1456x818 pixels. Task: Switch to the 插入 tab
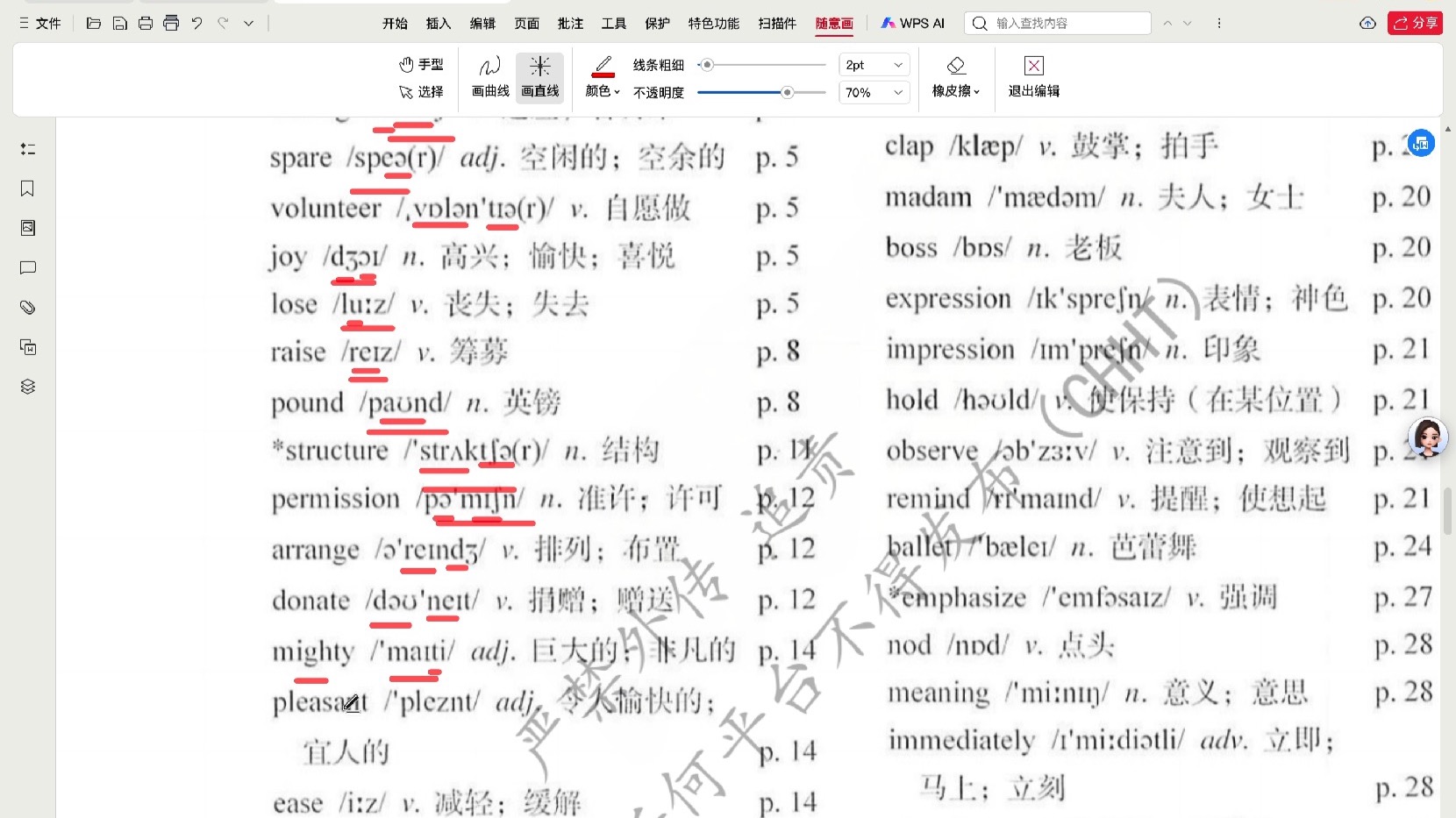(x=439, y=24)
